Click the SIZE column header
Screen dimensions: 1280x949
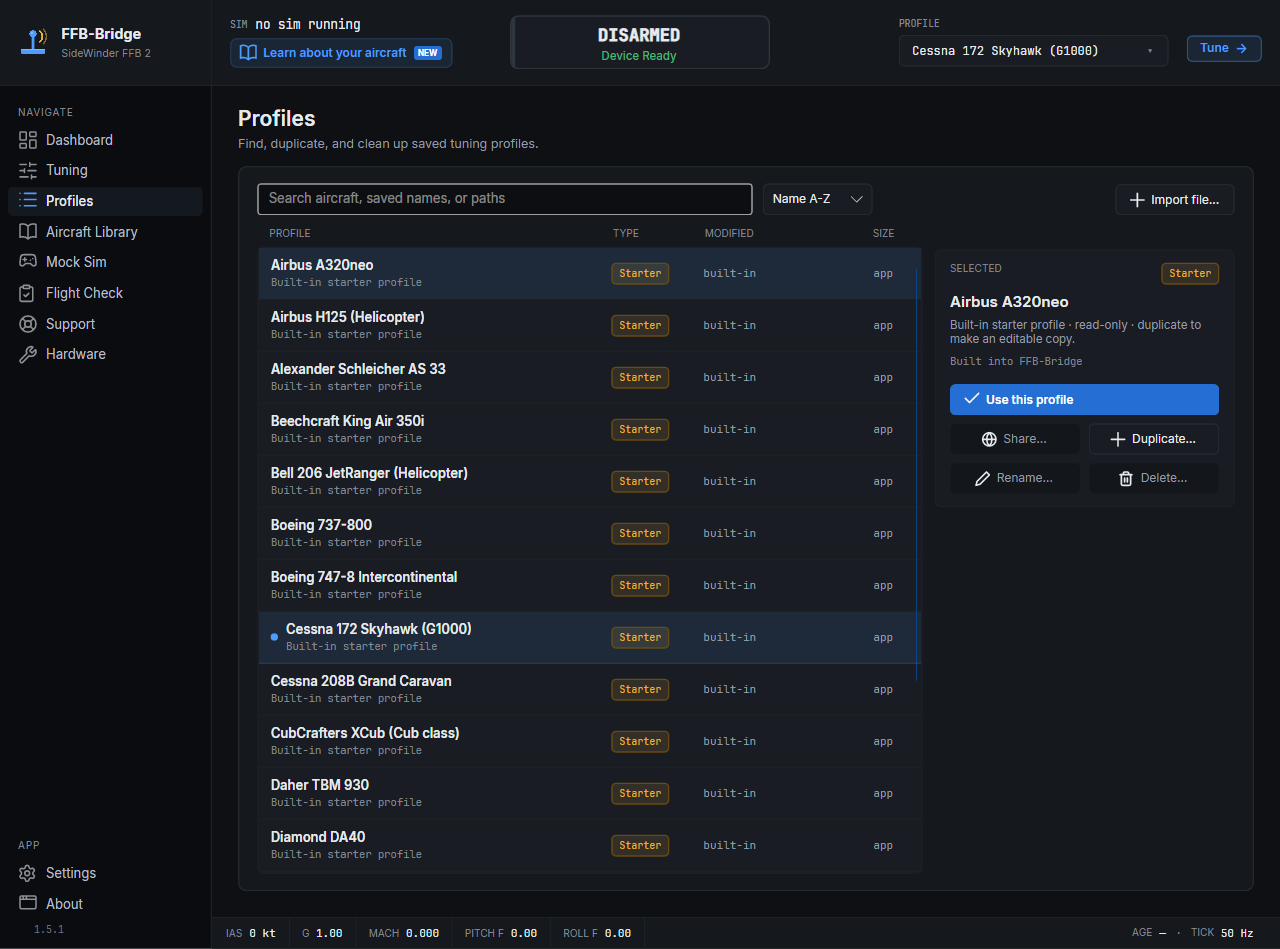pos(883,233)
